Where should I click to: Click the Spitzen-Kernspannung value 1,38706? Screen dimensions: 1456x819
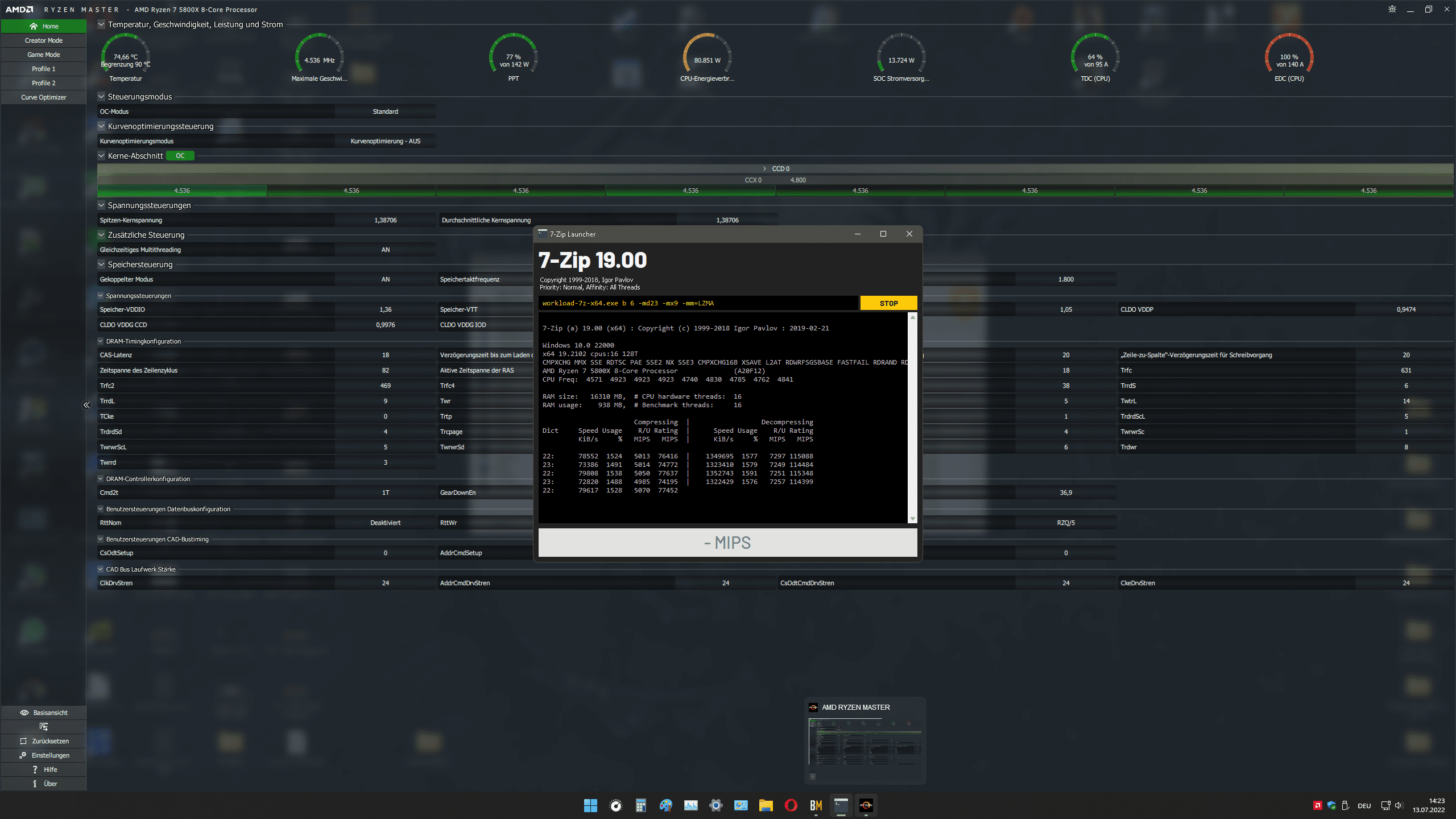click(386, 220)
